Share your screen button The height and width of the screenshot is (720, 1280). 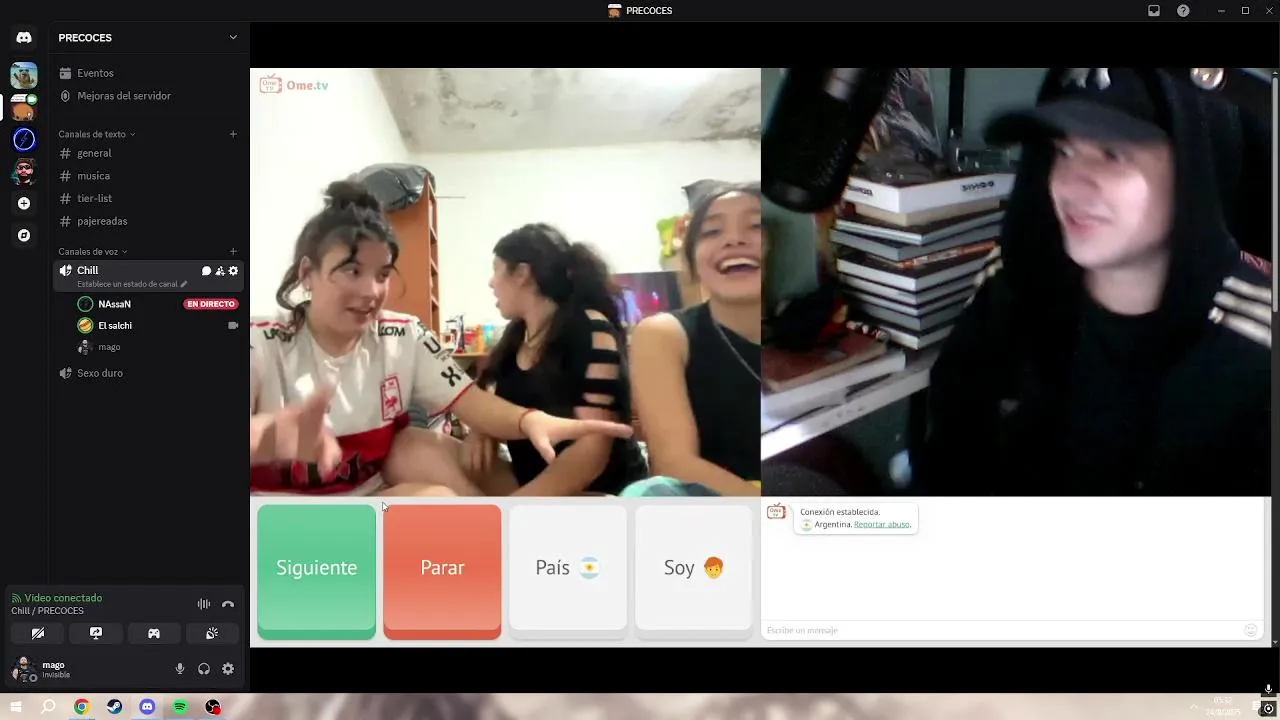(96, 633)
